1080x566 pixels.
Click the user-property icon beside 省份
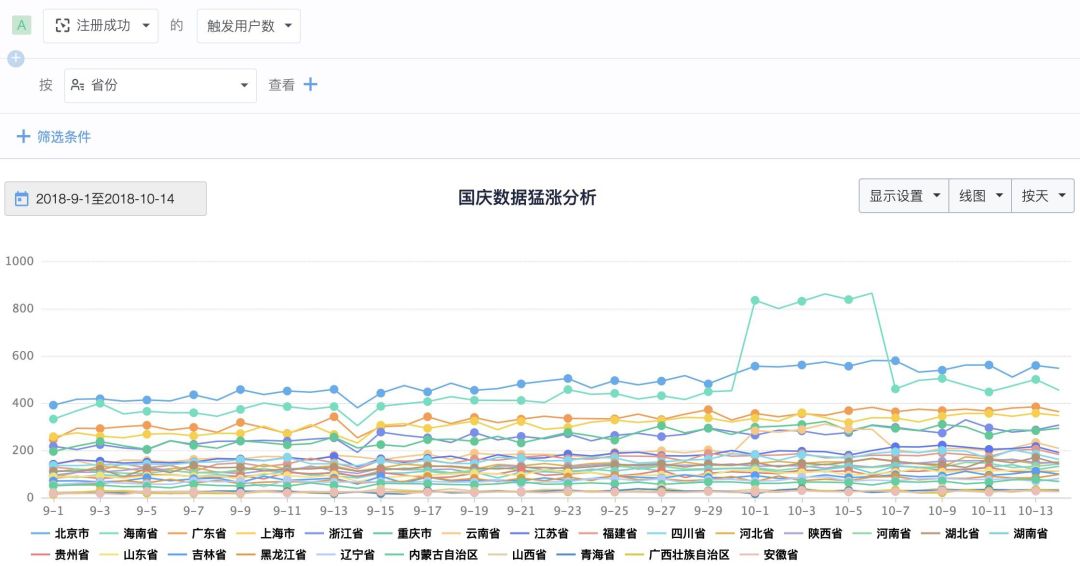point(78,85)
